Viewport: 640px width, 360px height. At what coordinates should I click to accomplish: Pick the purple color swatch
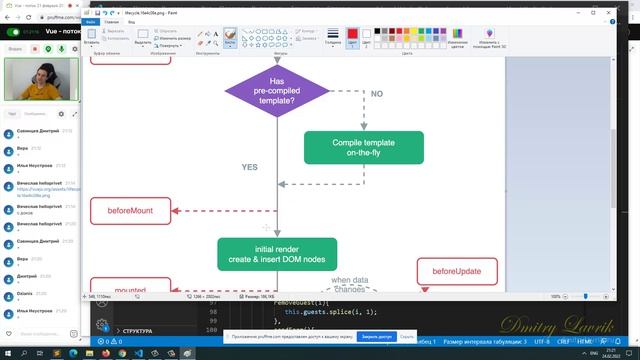tap(443, 31)
